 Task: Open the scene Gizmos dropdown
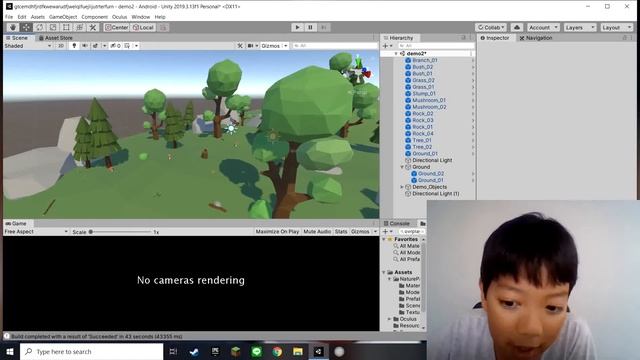(x=274, y=46)
